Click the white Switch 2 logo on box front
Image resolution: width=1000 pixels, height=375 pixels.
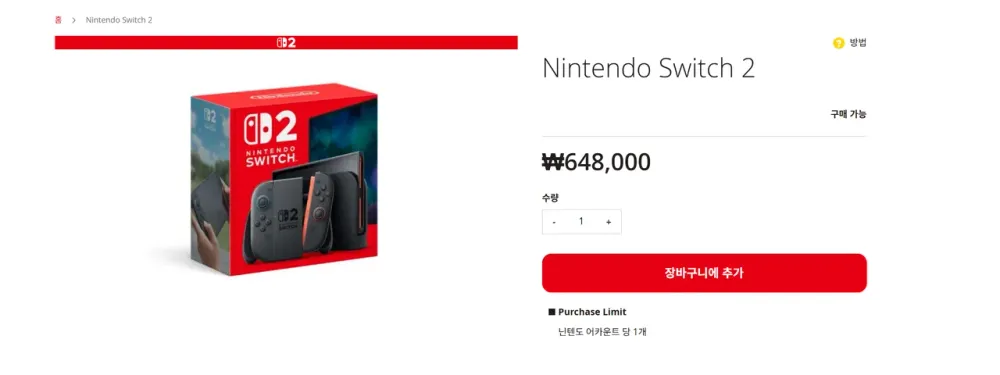[271, 129]
